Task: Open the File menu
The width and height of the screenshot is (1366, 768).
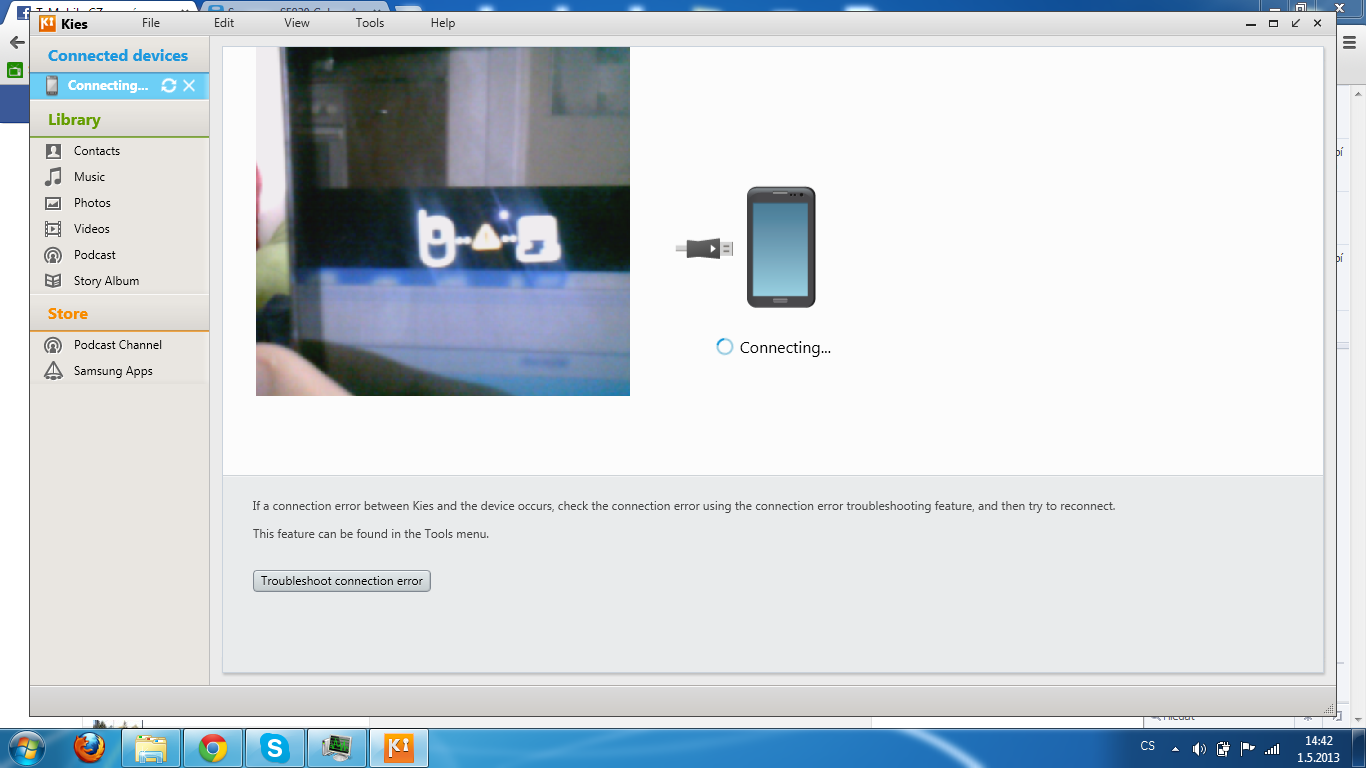Action: point(151,23)
